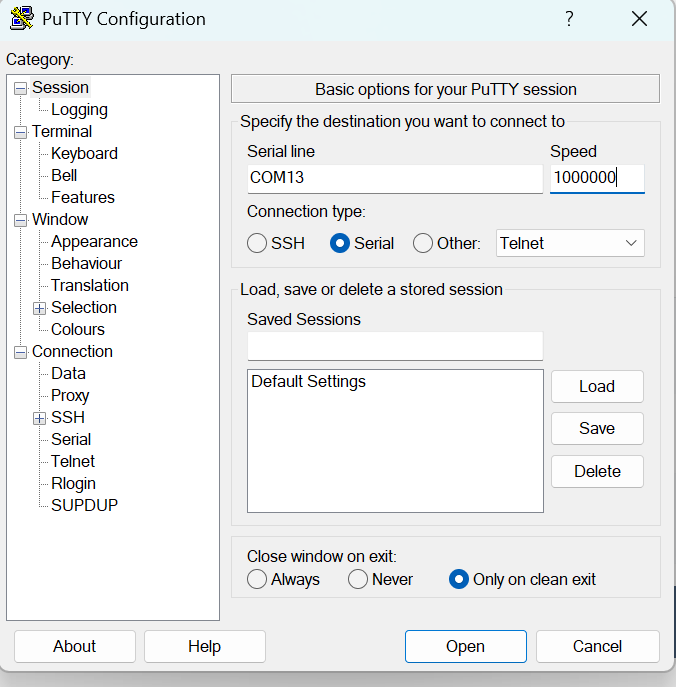Collapse the Terminal category node
Image resolution: width=676 pixels, height=687 pixels.
pos(21,132)
